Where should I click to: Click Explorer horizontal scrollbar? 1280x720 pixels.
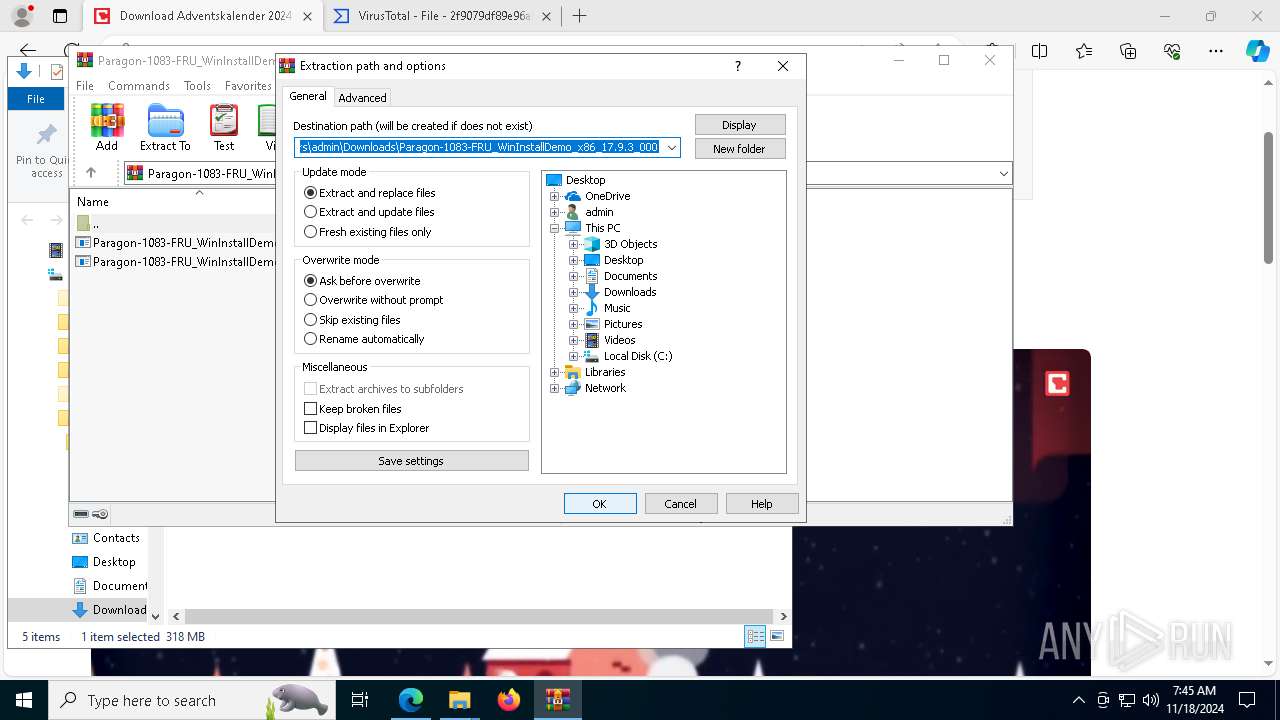(480, 616)
